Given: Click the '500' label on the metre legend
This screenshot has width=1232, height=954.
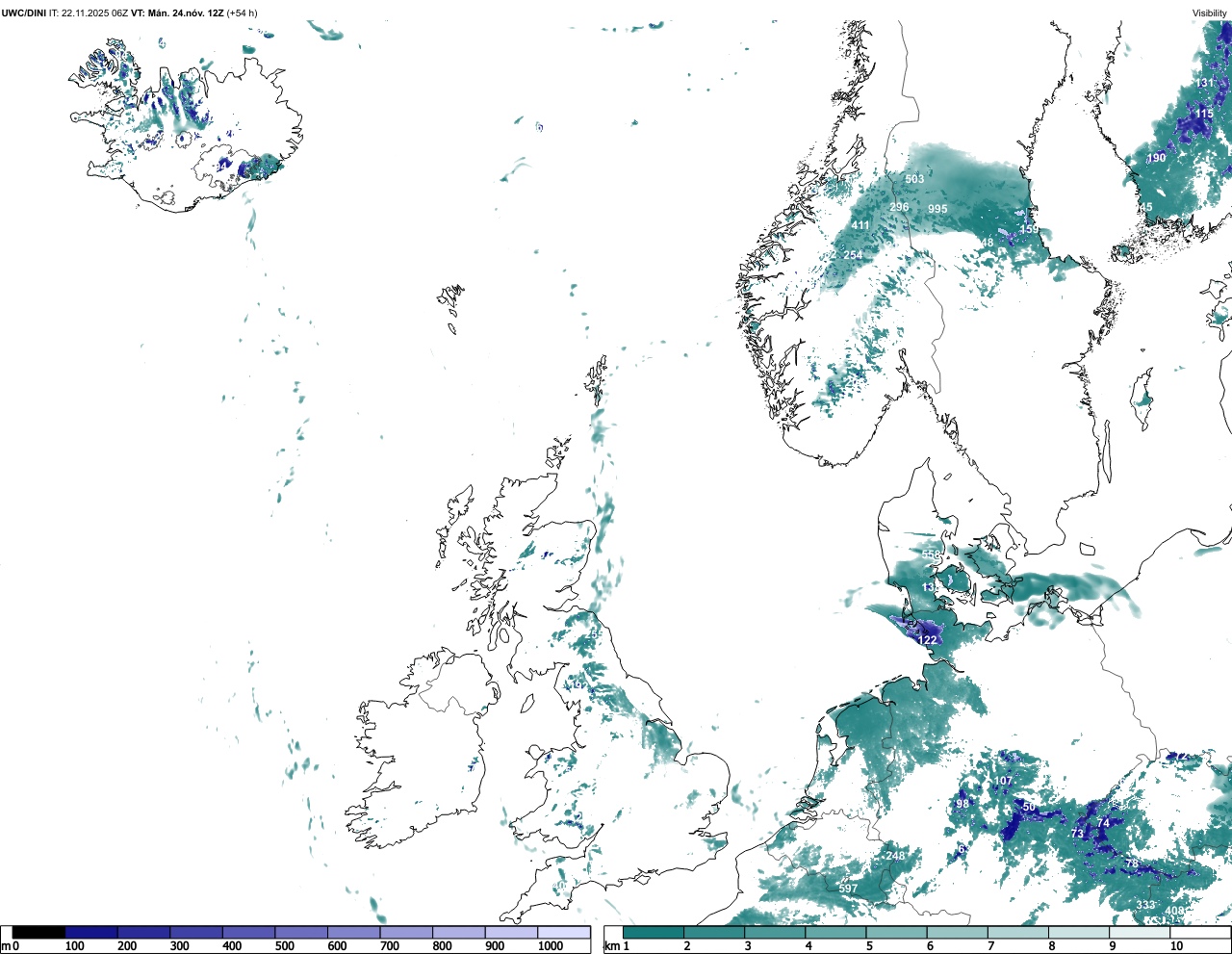Looking at the screenshot, I should (285, 946).
